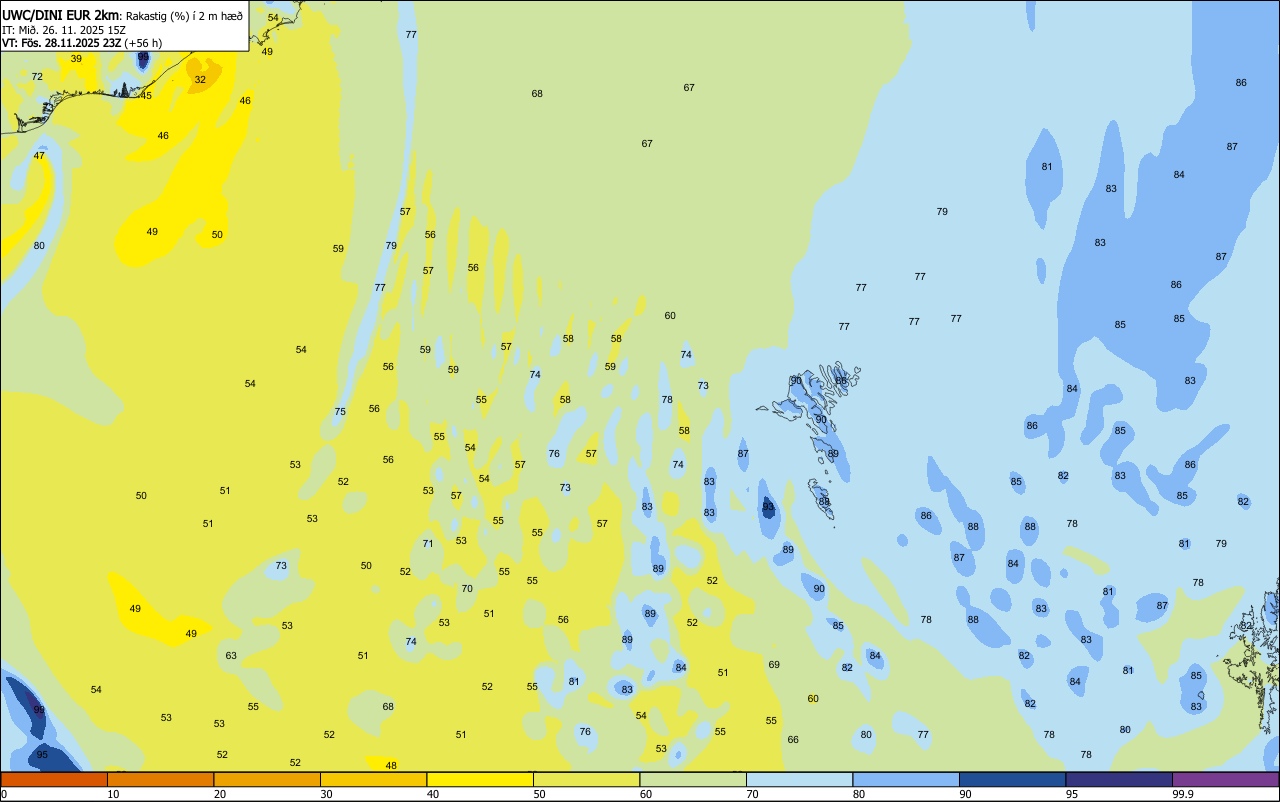Click the map value 66
1280x802 pixels.
coord(793,739)
